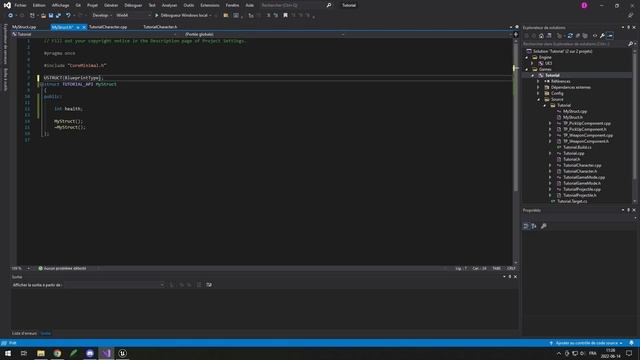Open the Tutorial project scope dropdown

point(95,35)
